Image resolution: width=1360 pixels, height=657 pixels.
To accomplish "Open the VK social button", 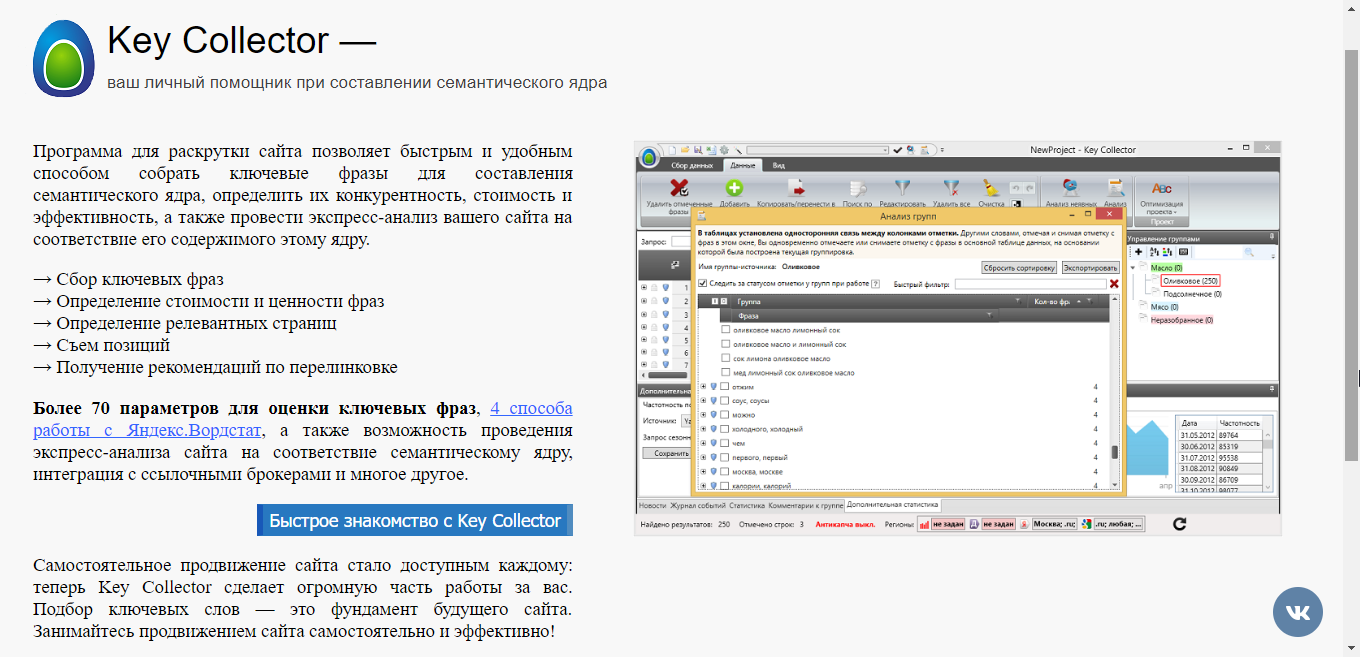I will click(x=1298, y=612).
